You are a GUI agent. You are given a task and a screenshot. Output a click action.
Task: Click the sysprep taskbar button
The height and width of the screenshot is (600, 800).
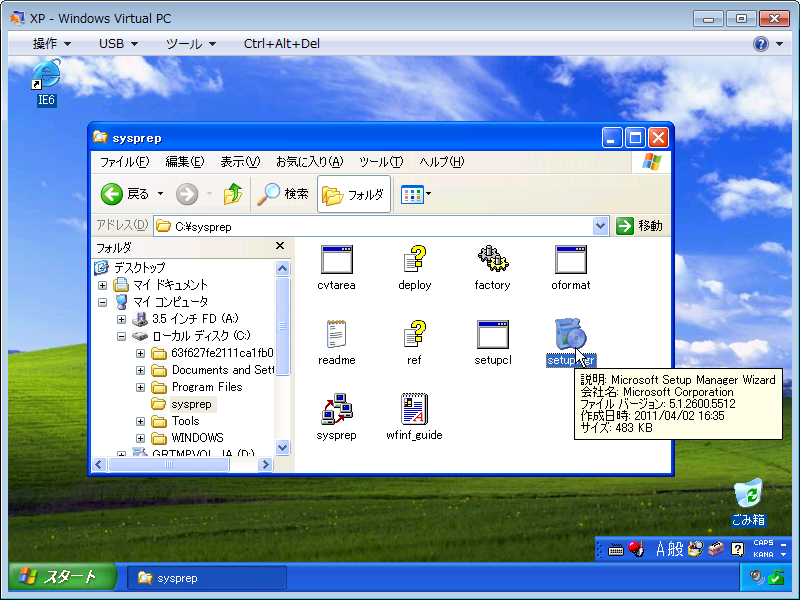(x=207, y=578)
